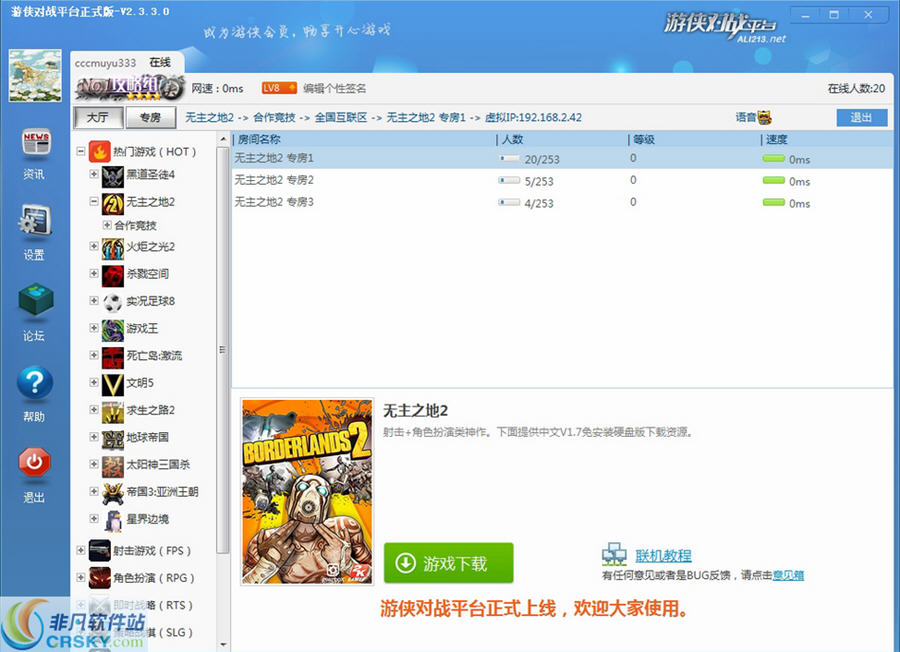Click the 角色扮演 RPG category icon

pos(99,578)
